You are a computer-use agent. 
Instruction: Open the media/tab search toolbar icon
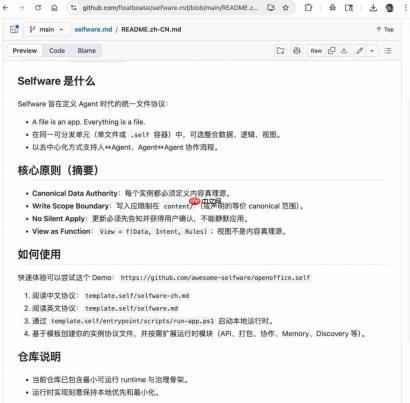(349, 7)
